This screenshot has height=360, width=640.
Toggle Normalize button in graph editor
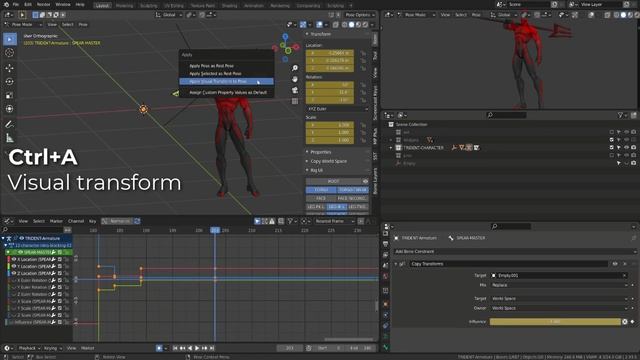coord(117,221)
